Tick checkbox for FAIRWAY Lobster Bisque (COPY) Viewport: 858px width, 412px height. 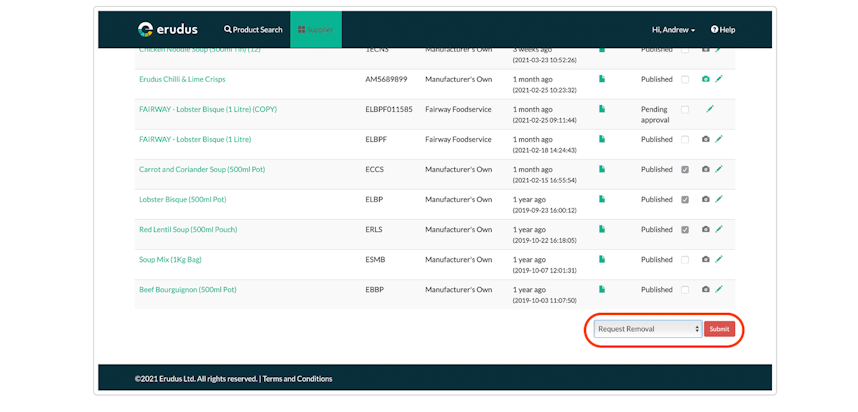pyautogui.click(x=685, y=109)
